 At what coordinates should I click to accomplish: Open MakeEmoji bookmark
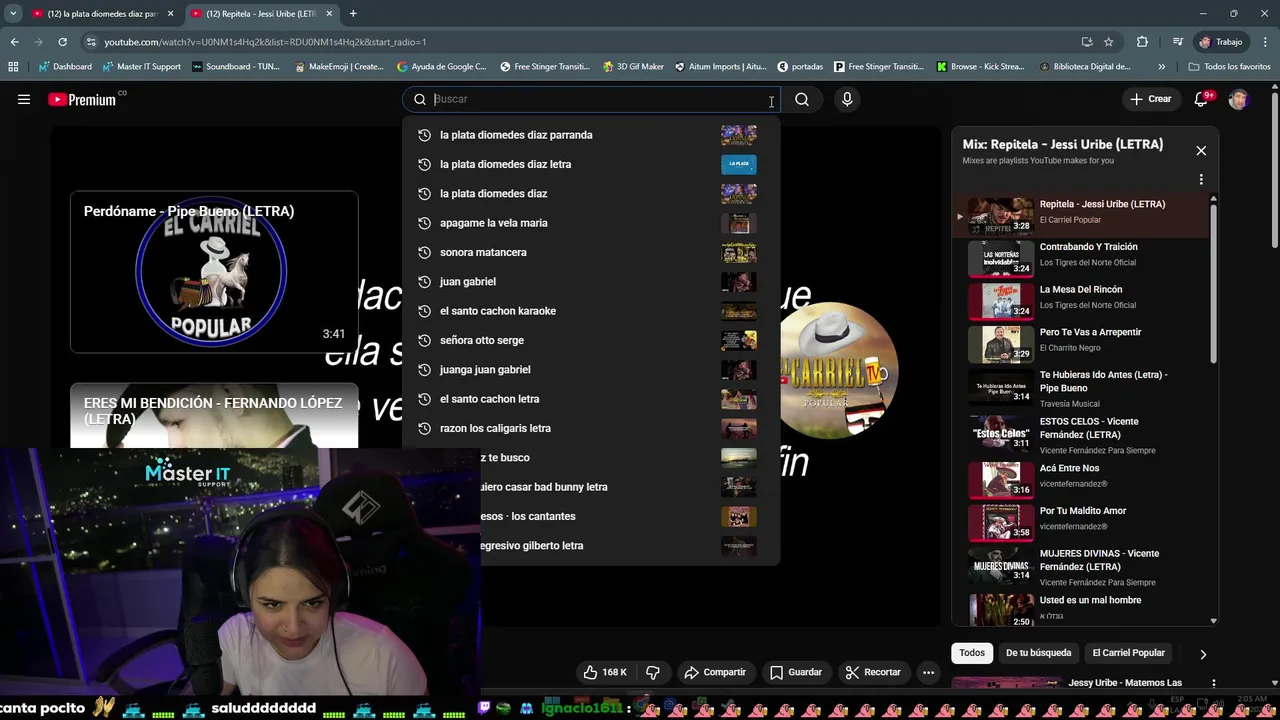coord(338,67)
